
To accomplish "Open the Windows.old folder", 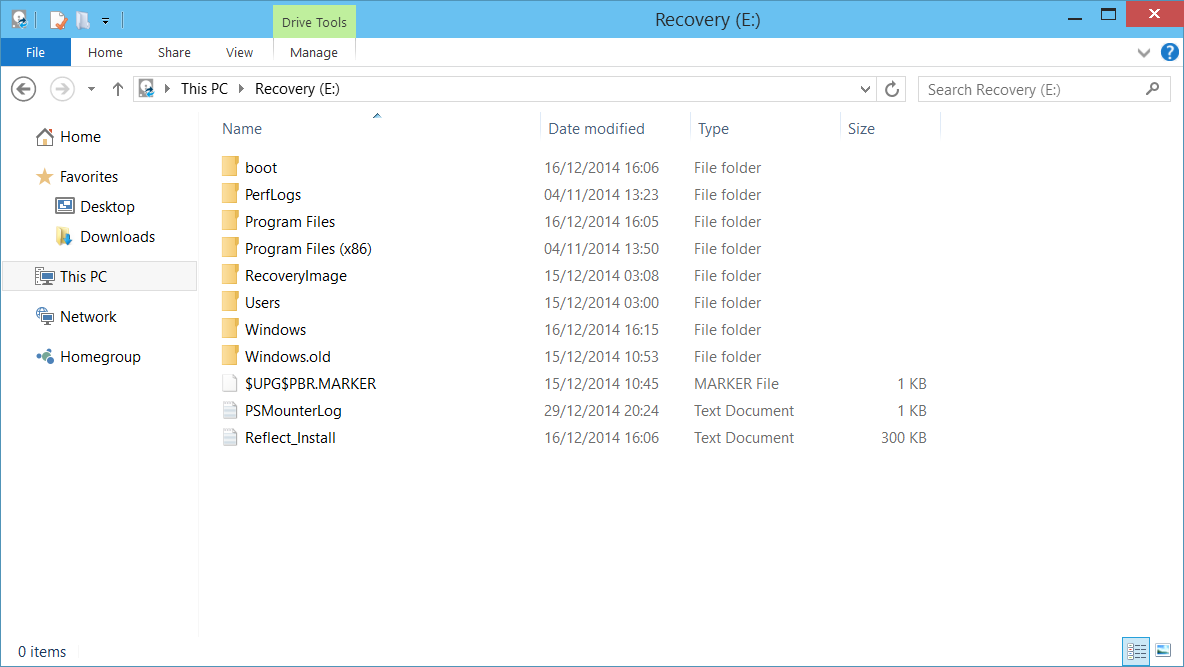I will coord(288,355).
